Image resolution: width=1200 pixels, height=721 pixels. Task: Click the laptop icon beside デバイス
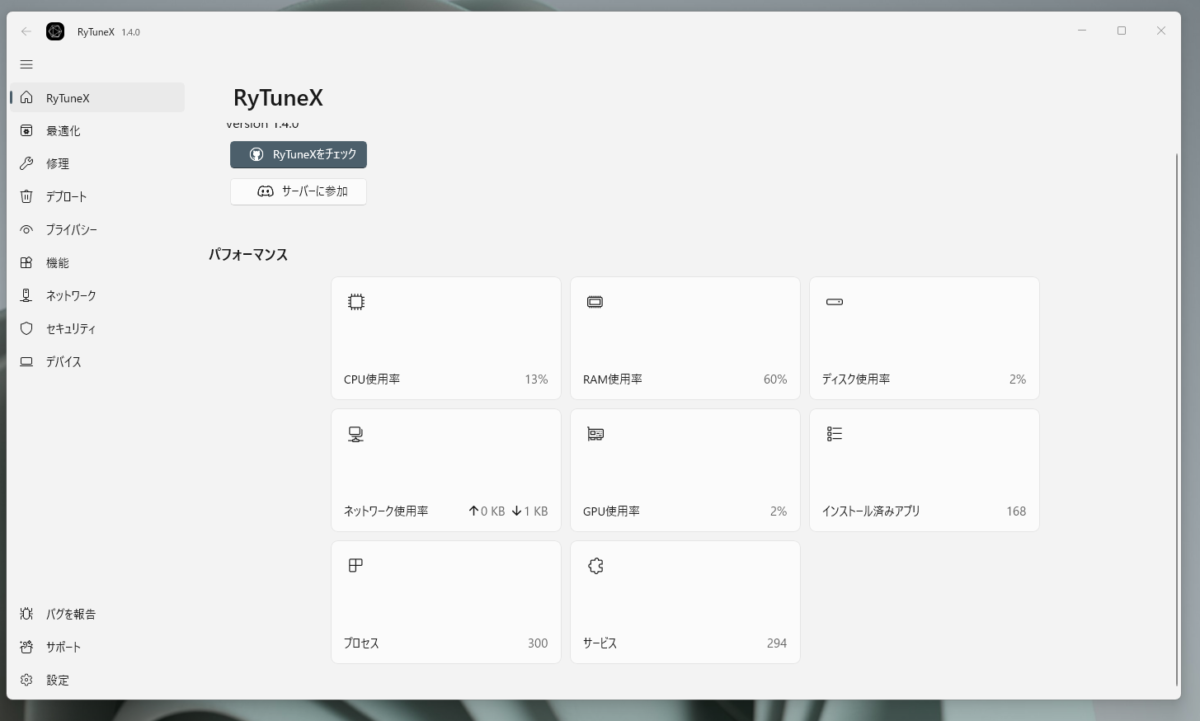27,362
